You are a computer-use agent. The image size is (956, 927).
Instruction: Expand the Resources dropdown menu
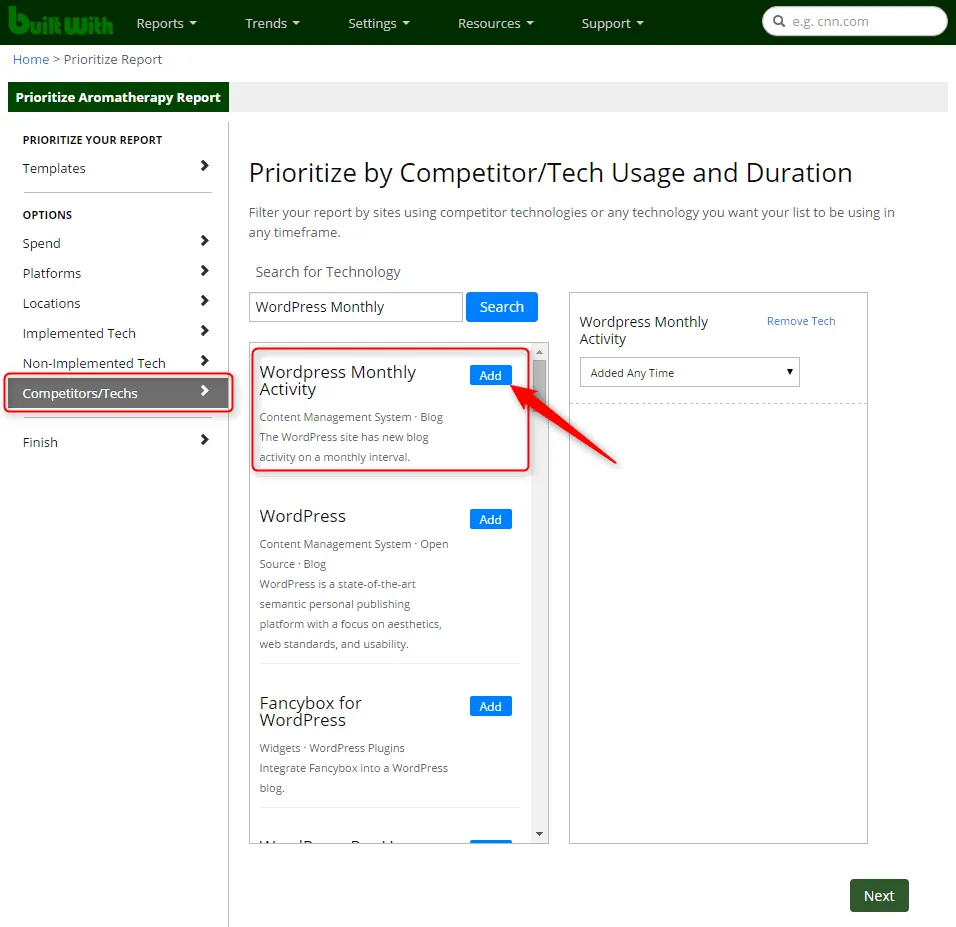(495, 23)
